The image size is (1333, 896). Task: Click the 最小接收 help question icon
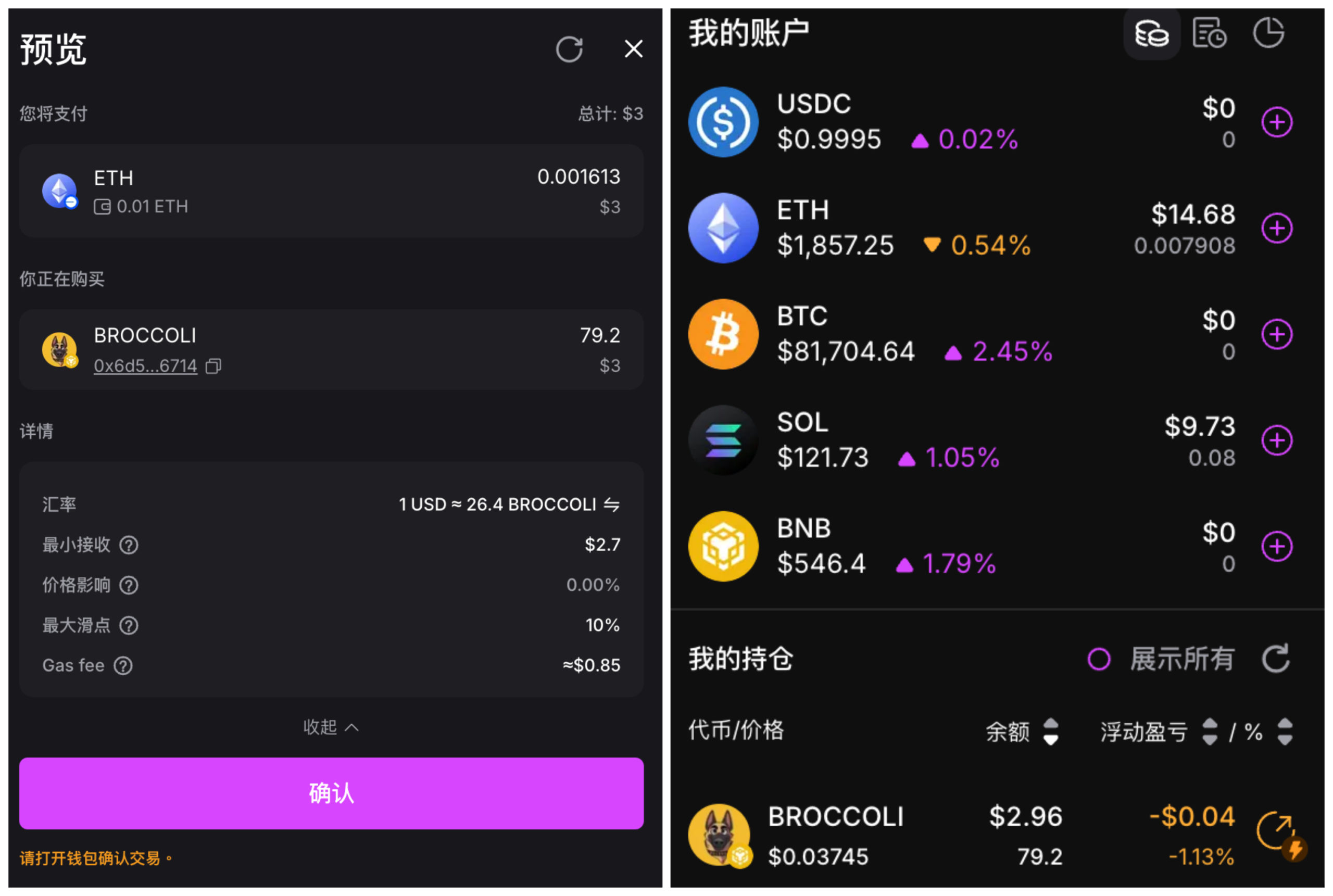tap(129, 545)
